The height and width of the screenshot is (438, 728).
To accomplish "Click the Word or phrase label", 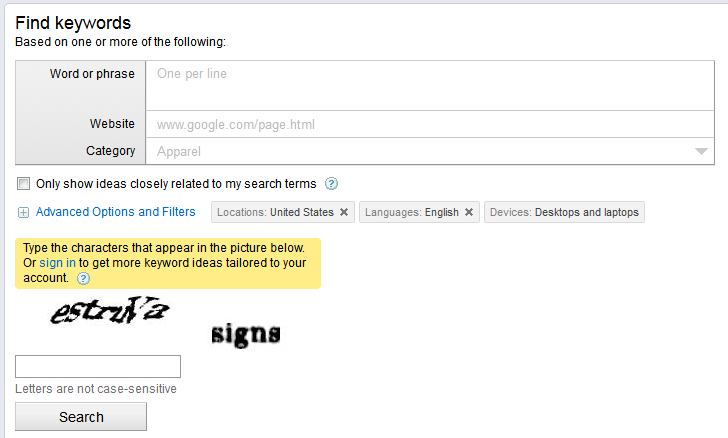I will click(92, 74).
